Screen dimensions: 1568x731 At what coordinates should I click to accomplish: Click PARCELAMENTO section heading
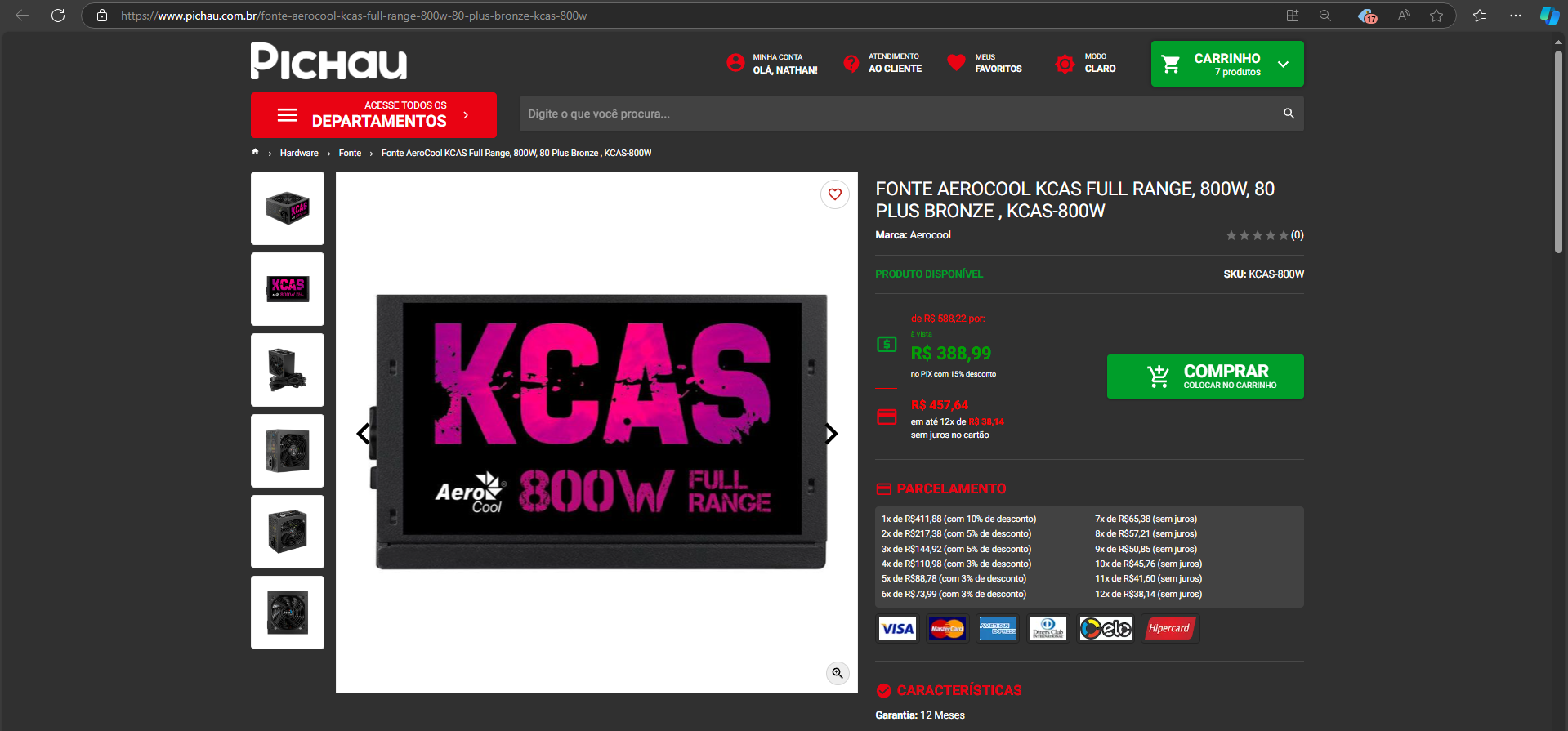951,488
